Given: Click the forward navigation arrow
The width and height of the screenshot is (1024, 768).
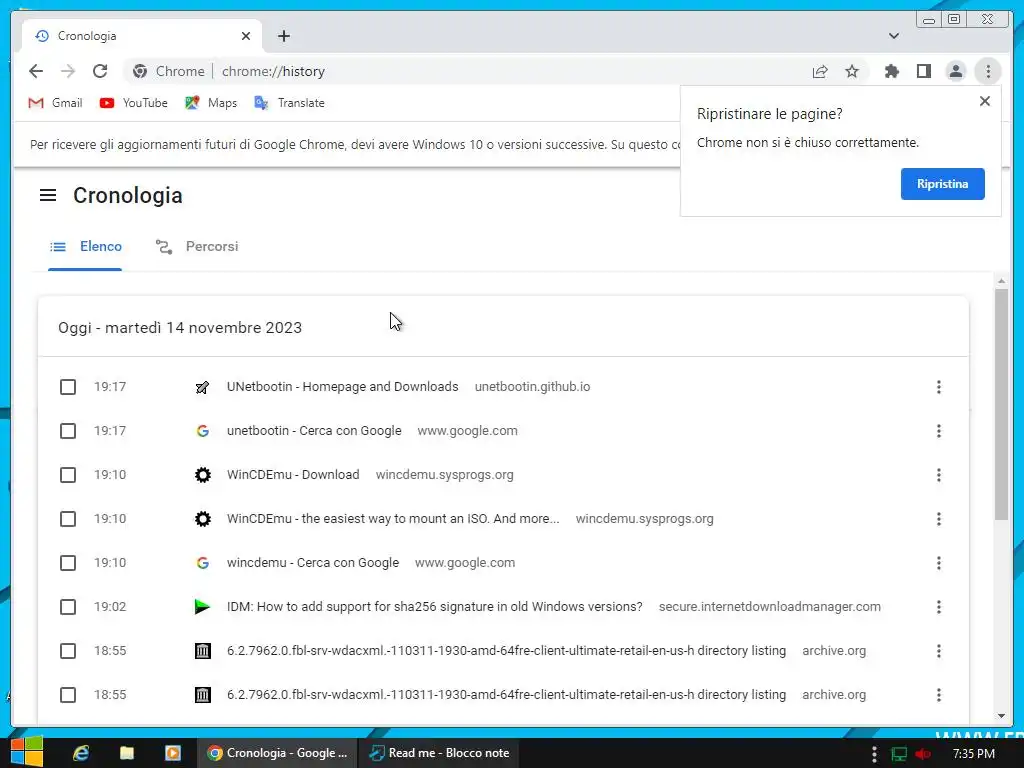Looking at the screenshot, I should tap(68, 71).
